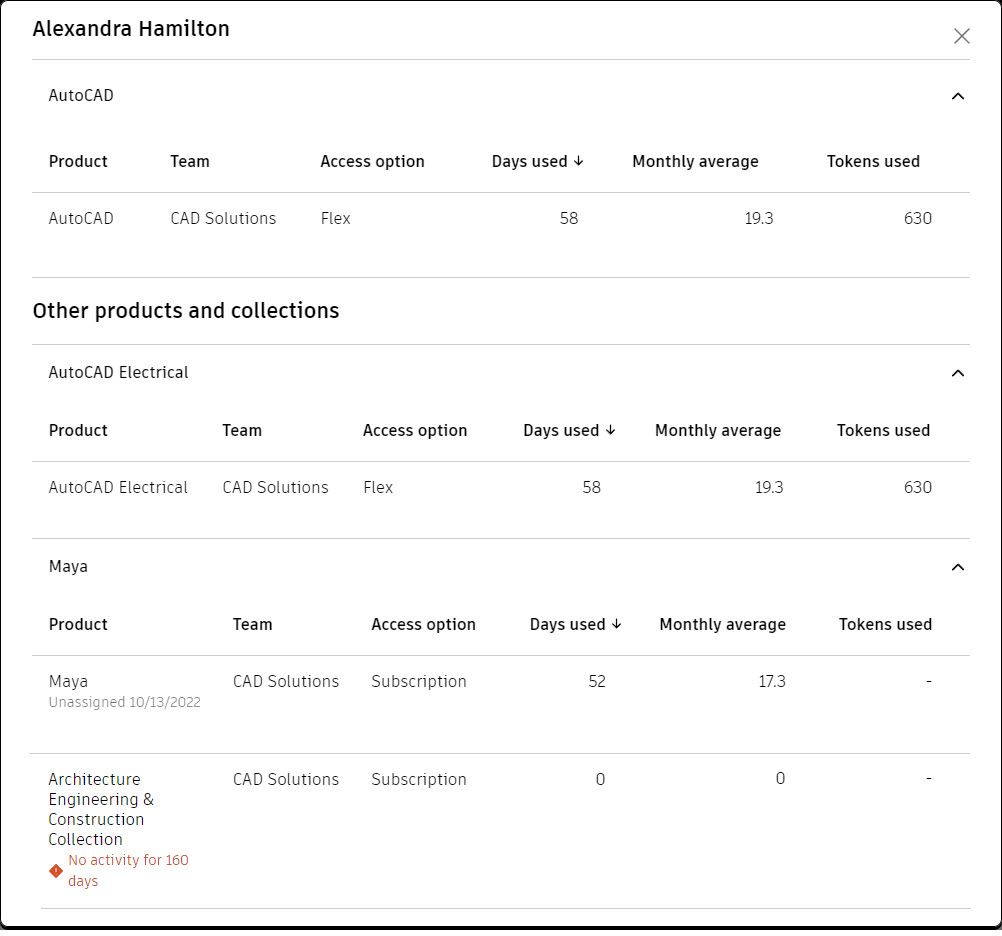Click Other products and collections heading
This screenshot has width=1002, height=936.
[186, 311]
